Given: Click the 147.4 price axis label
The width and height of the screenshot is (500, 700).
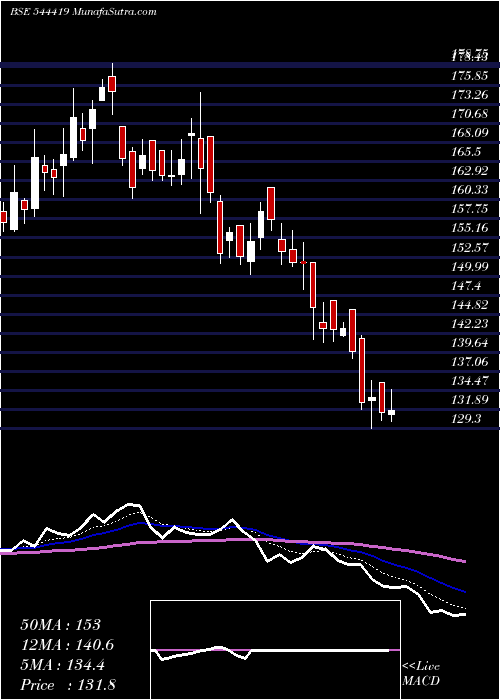Looking at the screenshot, I should (467, 286).
